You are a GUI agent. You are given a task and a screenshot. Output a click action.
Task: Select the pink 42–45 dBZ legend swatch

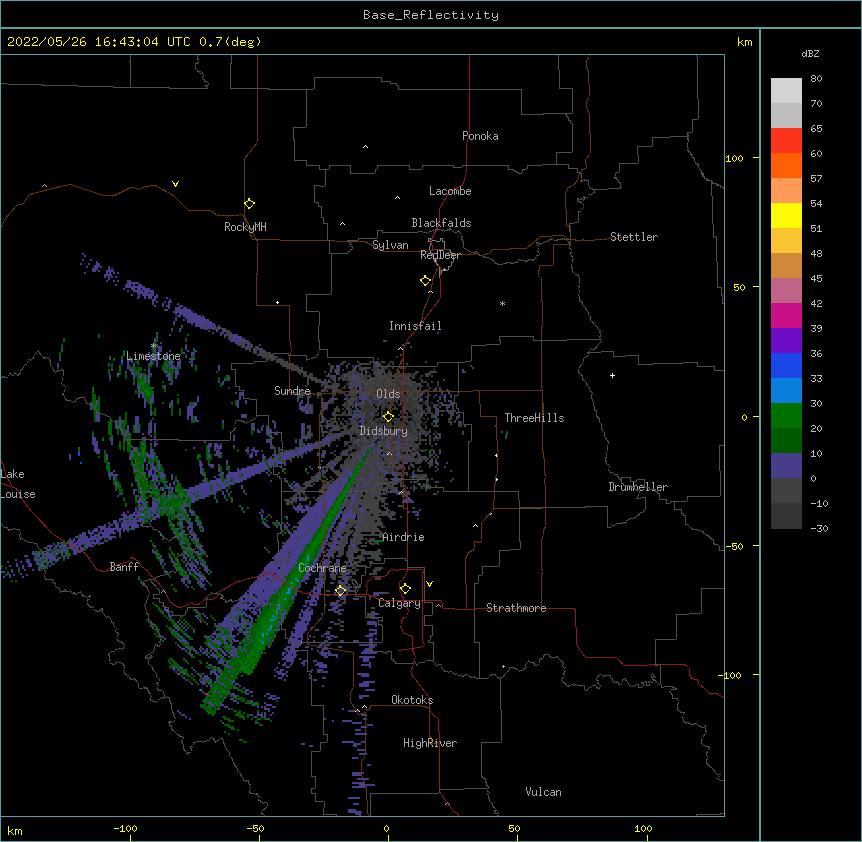point(786,290)
